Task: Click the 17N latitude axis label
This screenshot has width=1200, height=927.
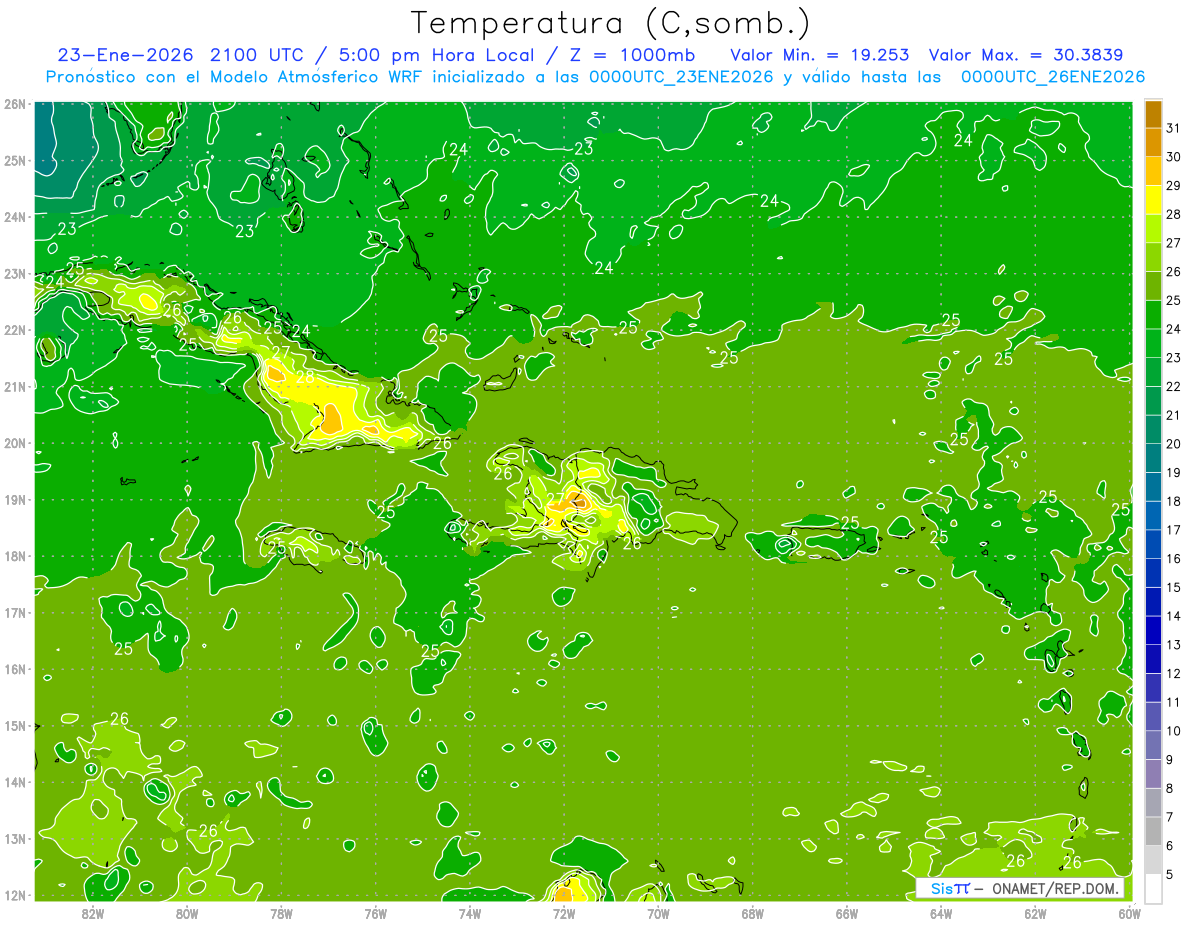Action: coord(16,613)
